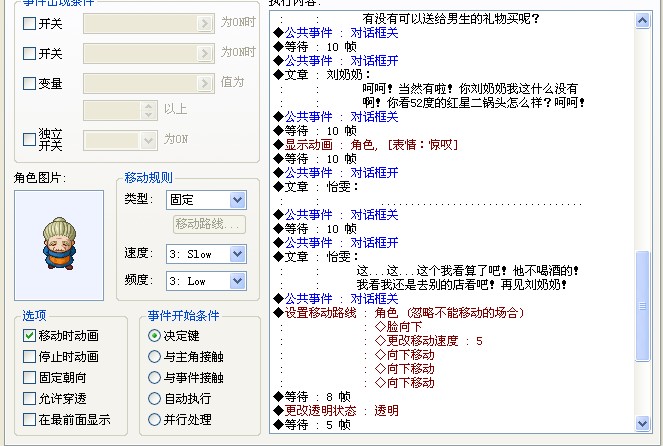This screenshot has height=446, width=663.
Task: Check 固定朝向 option
Action: (29, 378)
